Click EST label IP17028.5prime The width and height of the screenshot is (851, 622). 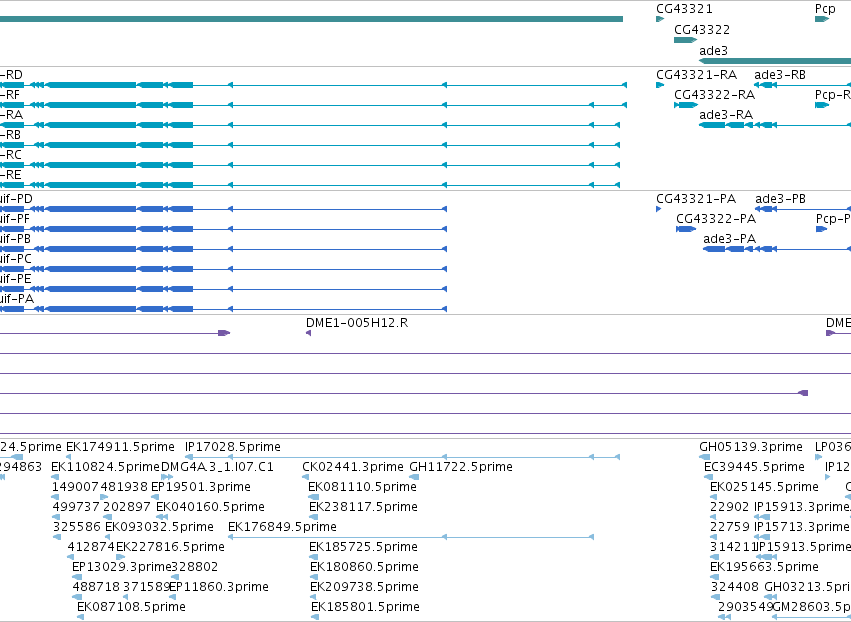233,447
